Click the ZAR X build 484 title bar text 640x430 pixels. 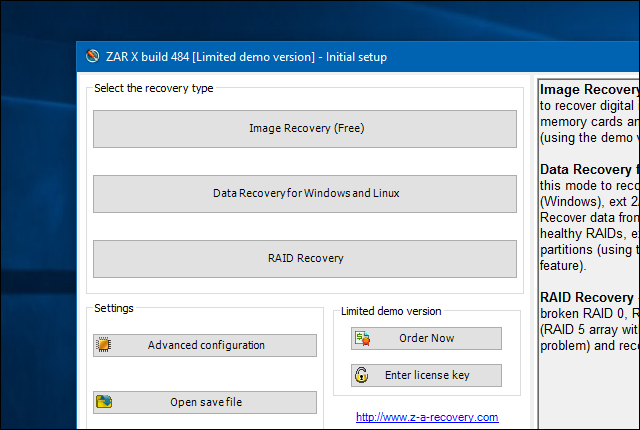click(x=247, y=57)
